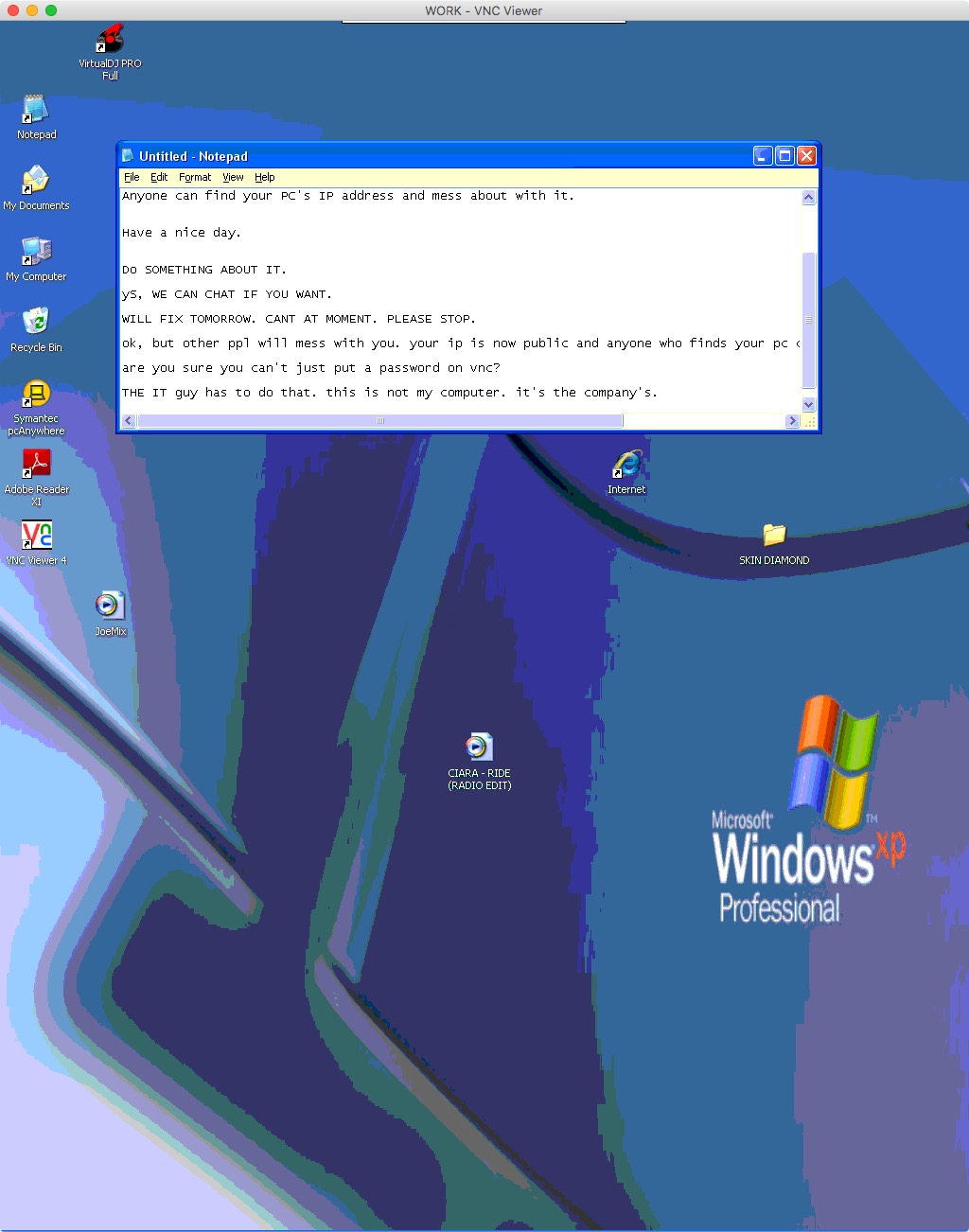The height and width of the screenshot is (1232, 969).
Task: Click the Notepad horizontal scrollbar thumb
Action: pos(380,421)
